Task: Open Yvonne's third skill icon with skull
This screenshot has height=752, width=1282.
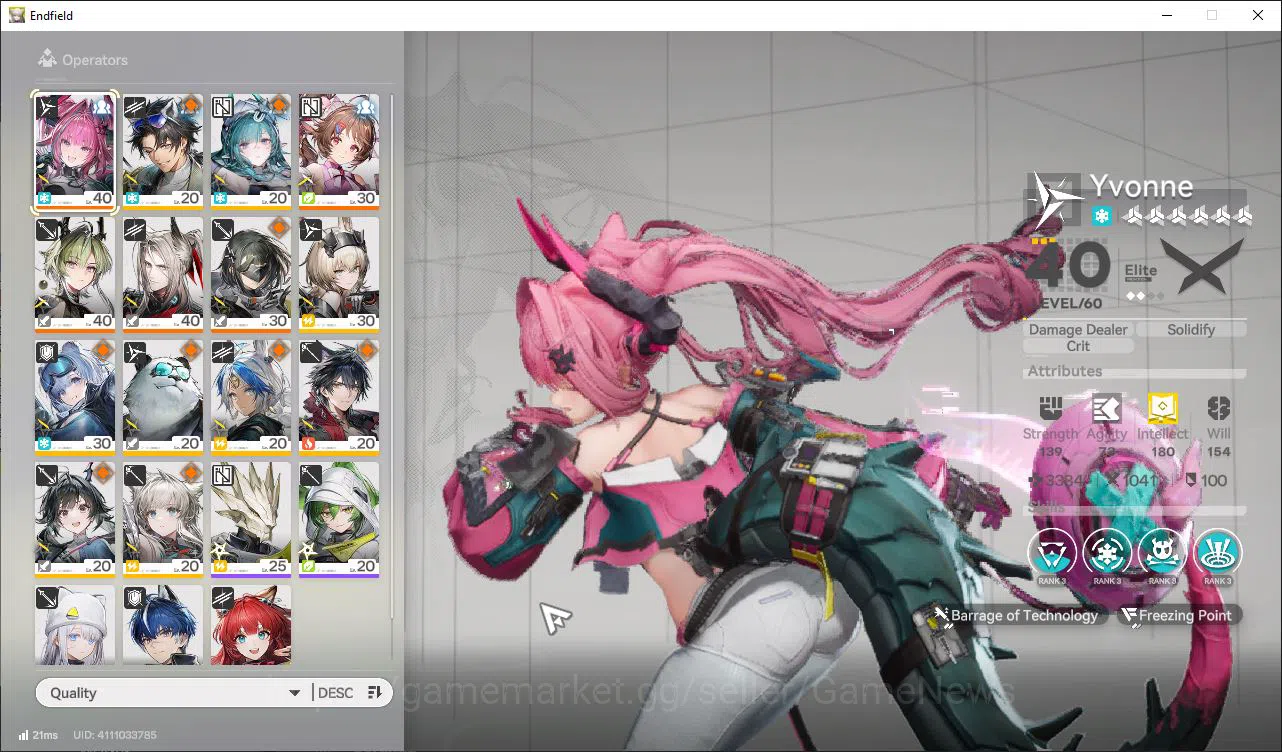Action: 1162,553
